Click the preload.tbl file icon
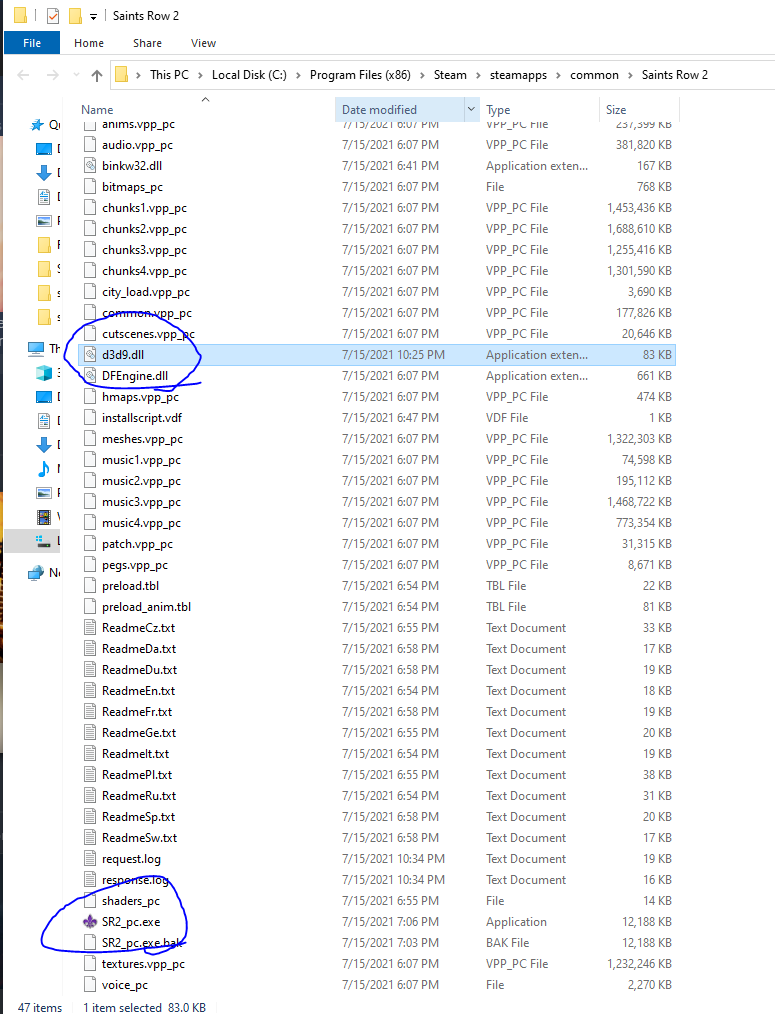Image resolution: width=775 pixels, height=1014 pixels. (x=91, y=586)
